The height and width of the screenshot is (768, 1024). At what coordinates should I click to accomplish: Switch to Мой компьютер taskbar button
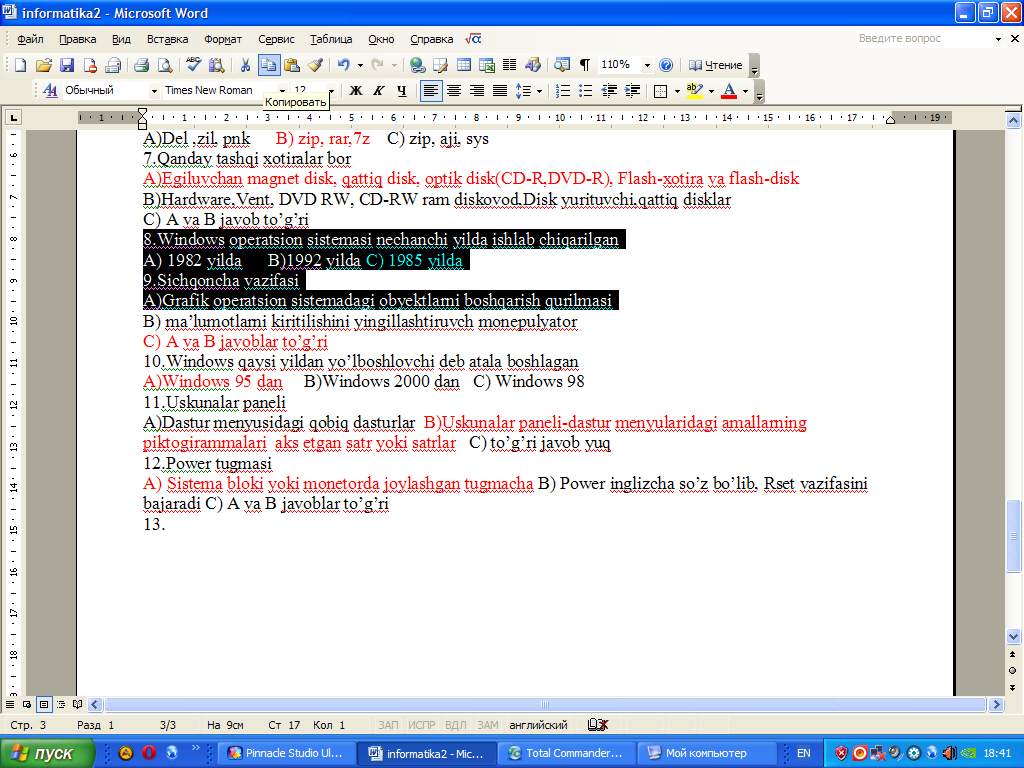pos(706,753)
